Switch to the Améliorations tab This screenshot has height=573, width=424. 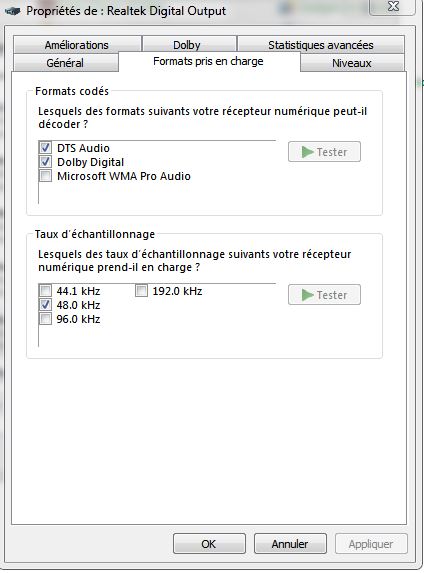(77, 45)
